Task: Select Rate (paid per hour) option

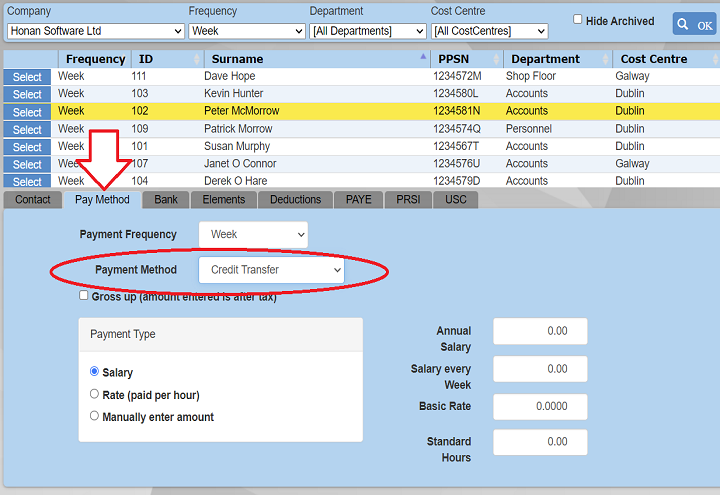Action: tap(95, 395)
